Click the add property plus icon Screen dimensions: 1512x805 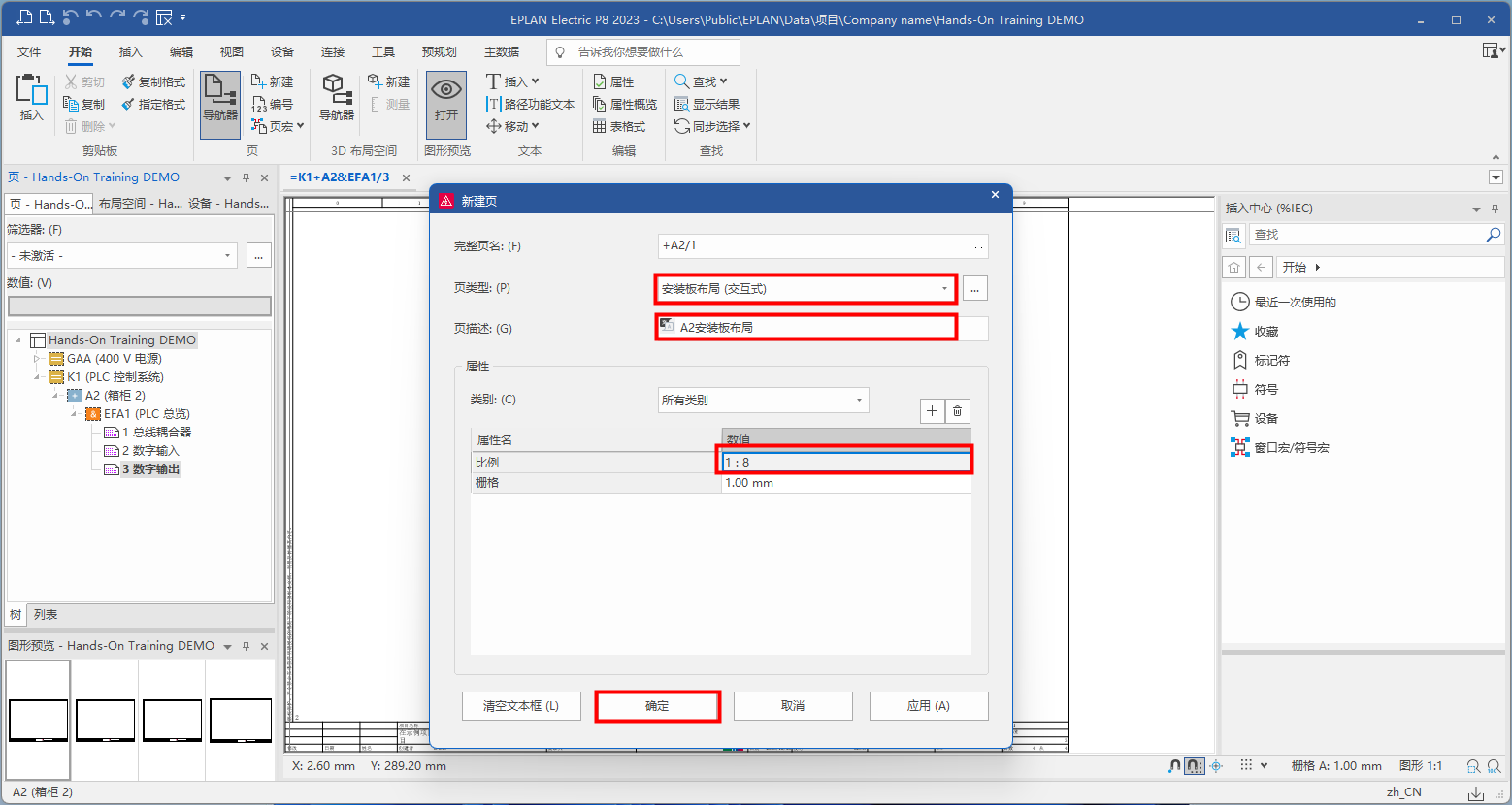[932, 411]
